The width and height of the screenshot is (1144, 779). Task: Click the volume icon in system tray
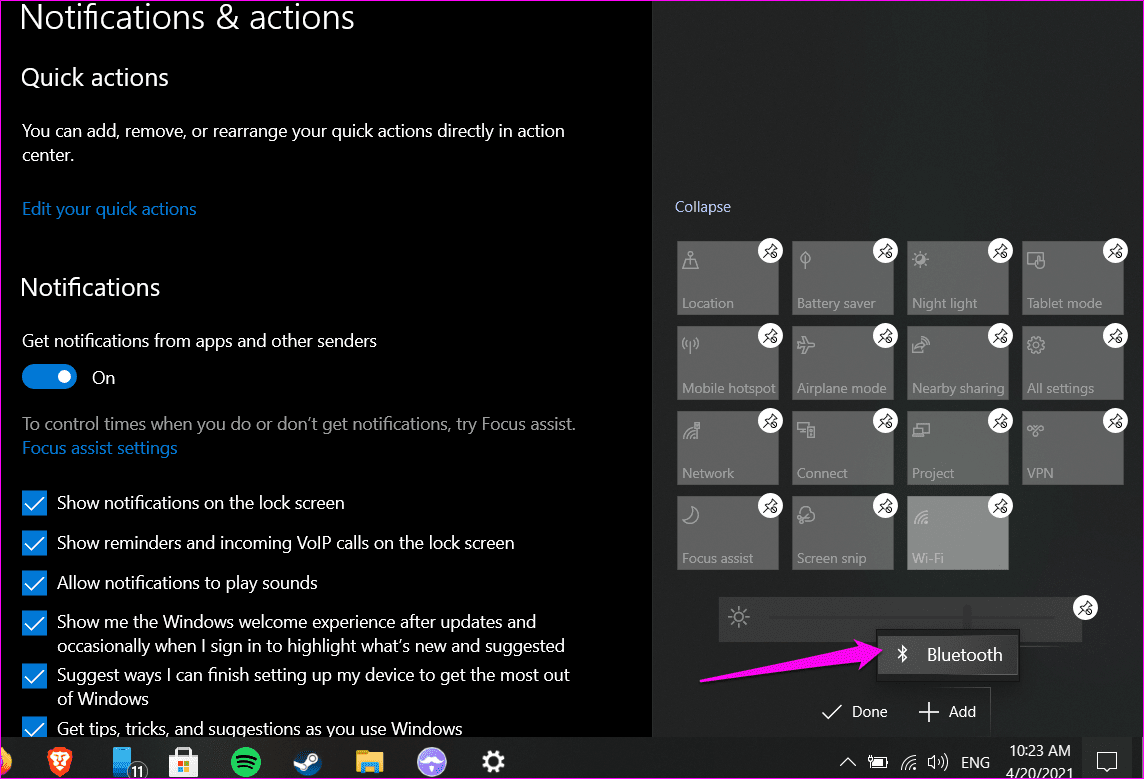pyautogui.click(x=938, y=762)
